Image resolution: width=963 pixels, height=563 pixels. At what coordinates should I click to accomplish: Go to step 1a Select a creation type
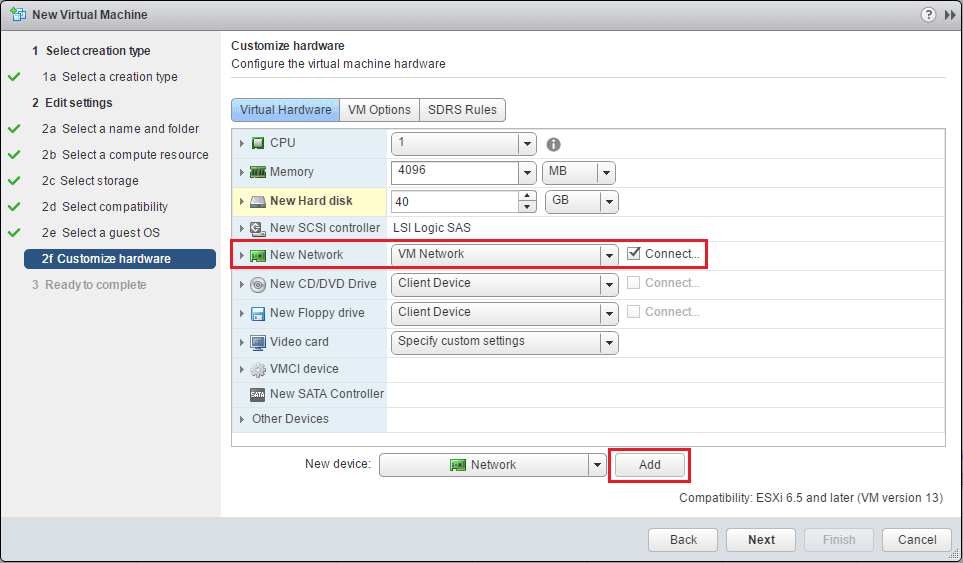(x=110, y=77)
